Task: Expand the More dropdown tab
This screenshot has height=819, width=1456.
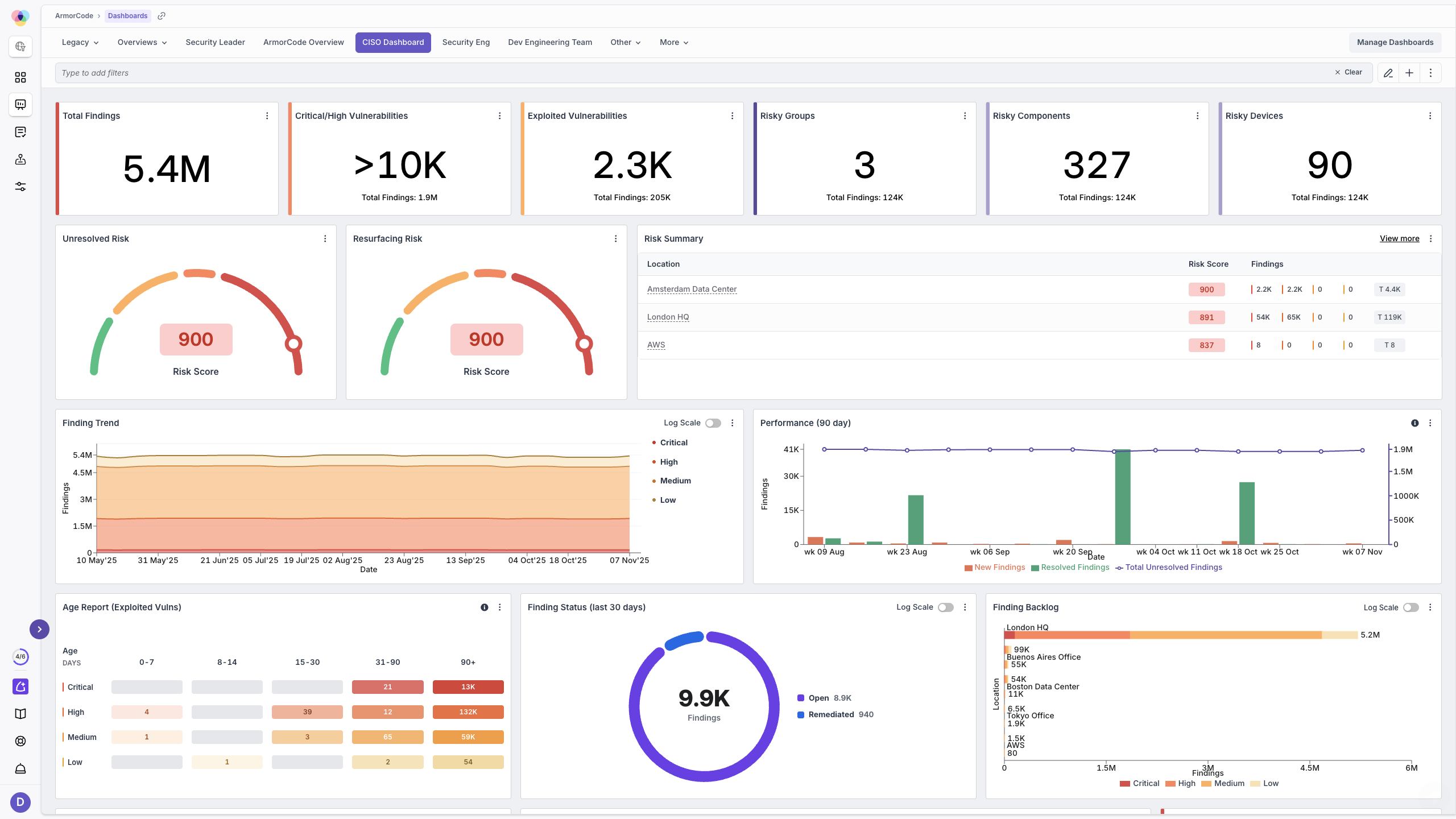Action: pos(674,43)
